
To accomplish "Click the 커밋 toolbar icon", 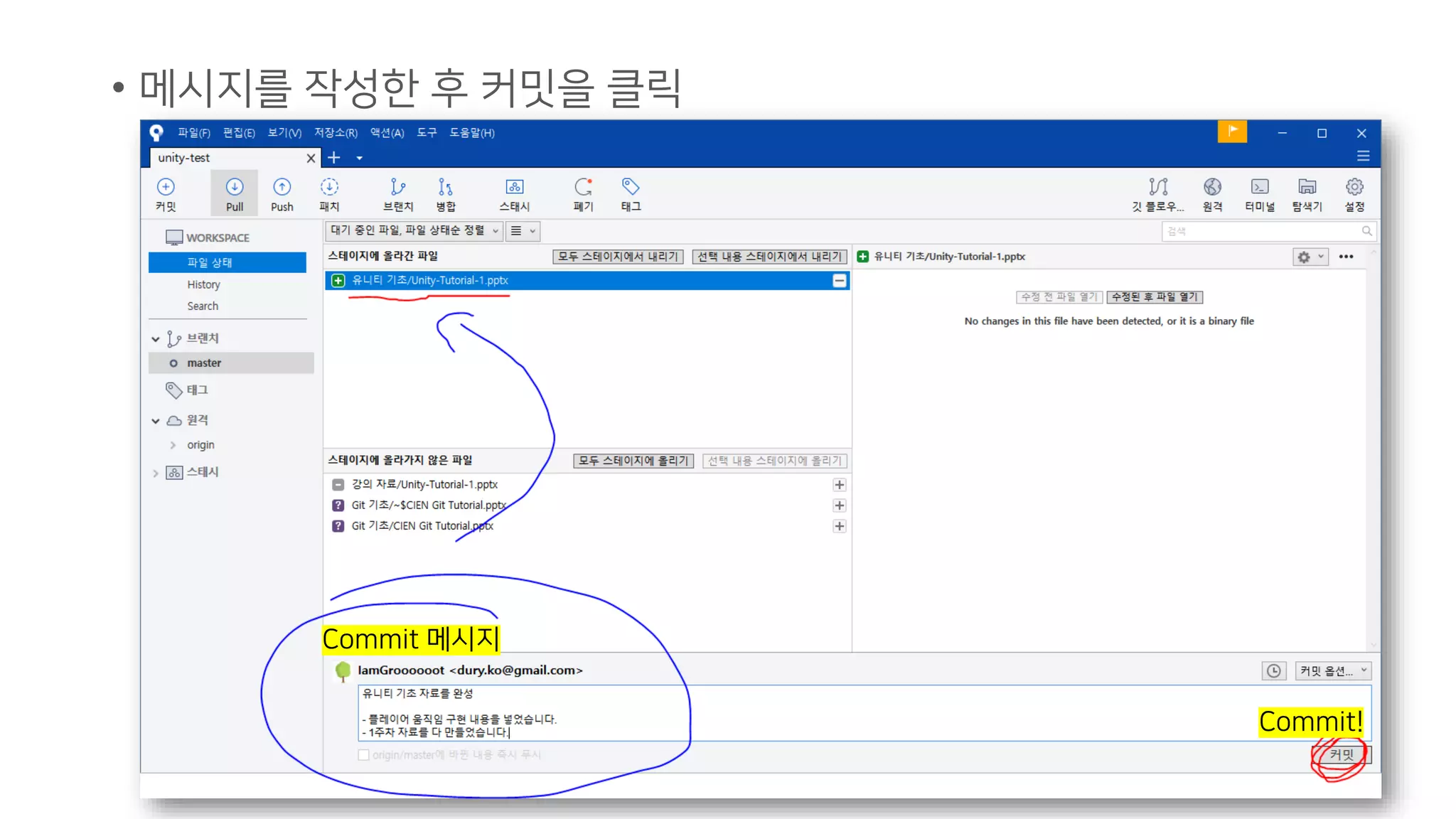I will click(166, 194).
